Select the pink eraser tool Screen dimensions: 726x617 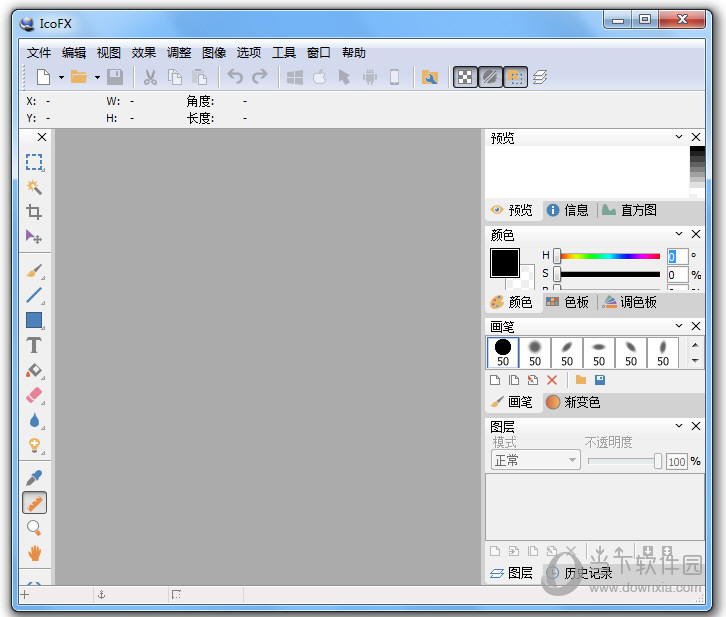point(34,395)
